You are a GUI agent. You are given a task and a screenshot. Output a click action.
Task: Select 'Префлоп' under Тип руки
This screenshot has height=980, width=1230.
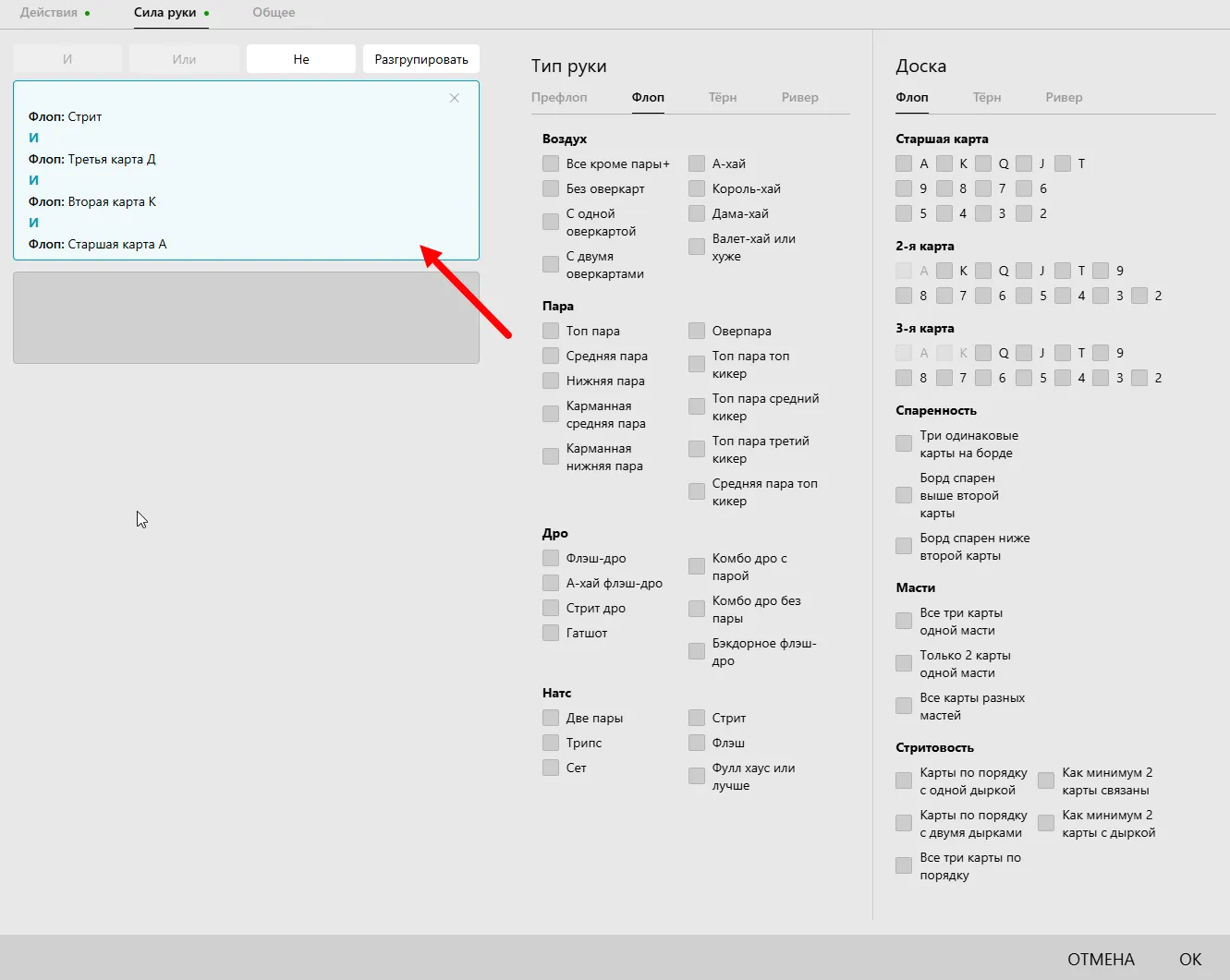pos(559,98)
